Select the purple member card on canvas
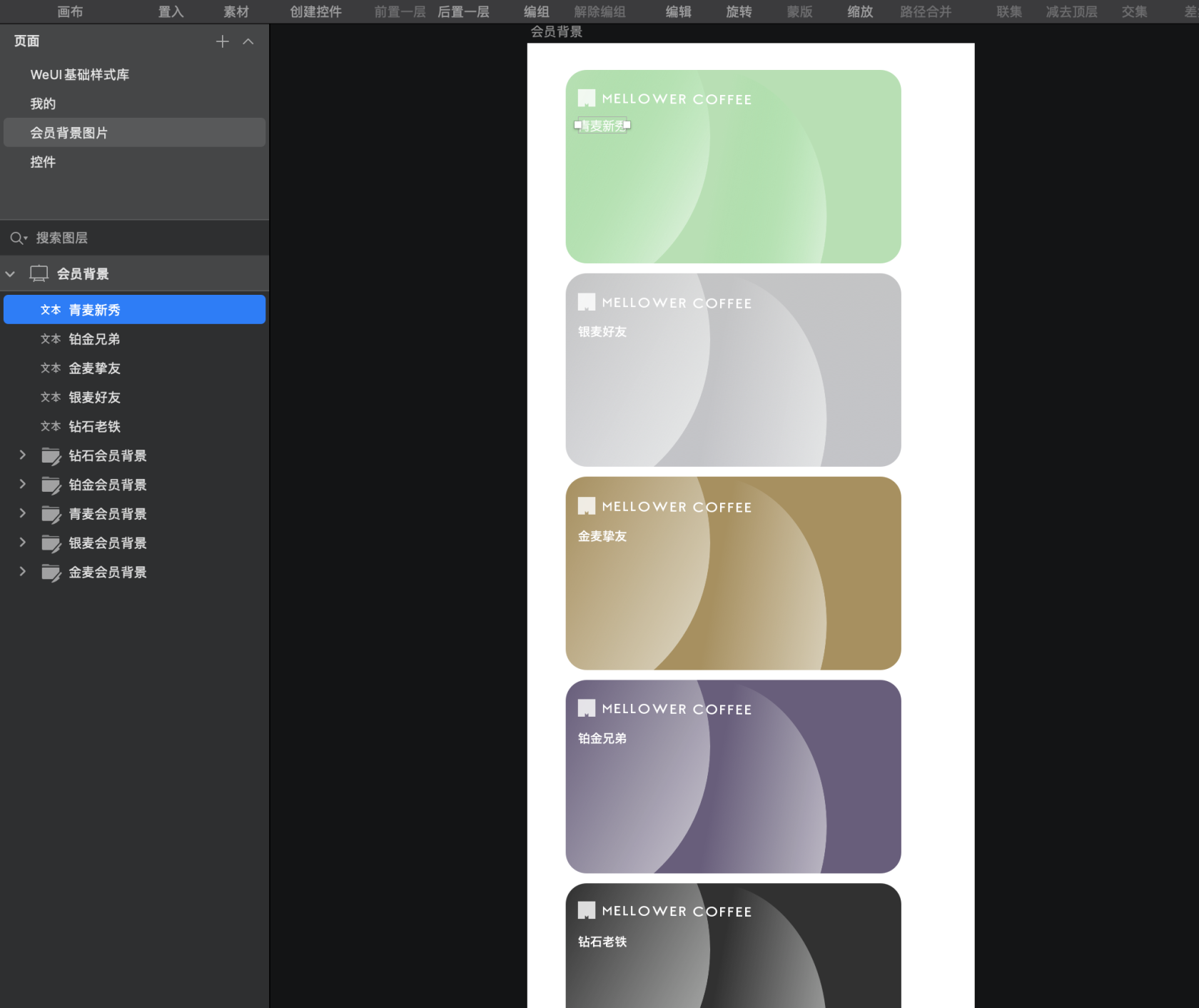The height and width of the screenshot is (1008, 1199). pyautogui.click(x=733, y=777)
